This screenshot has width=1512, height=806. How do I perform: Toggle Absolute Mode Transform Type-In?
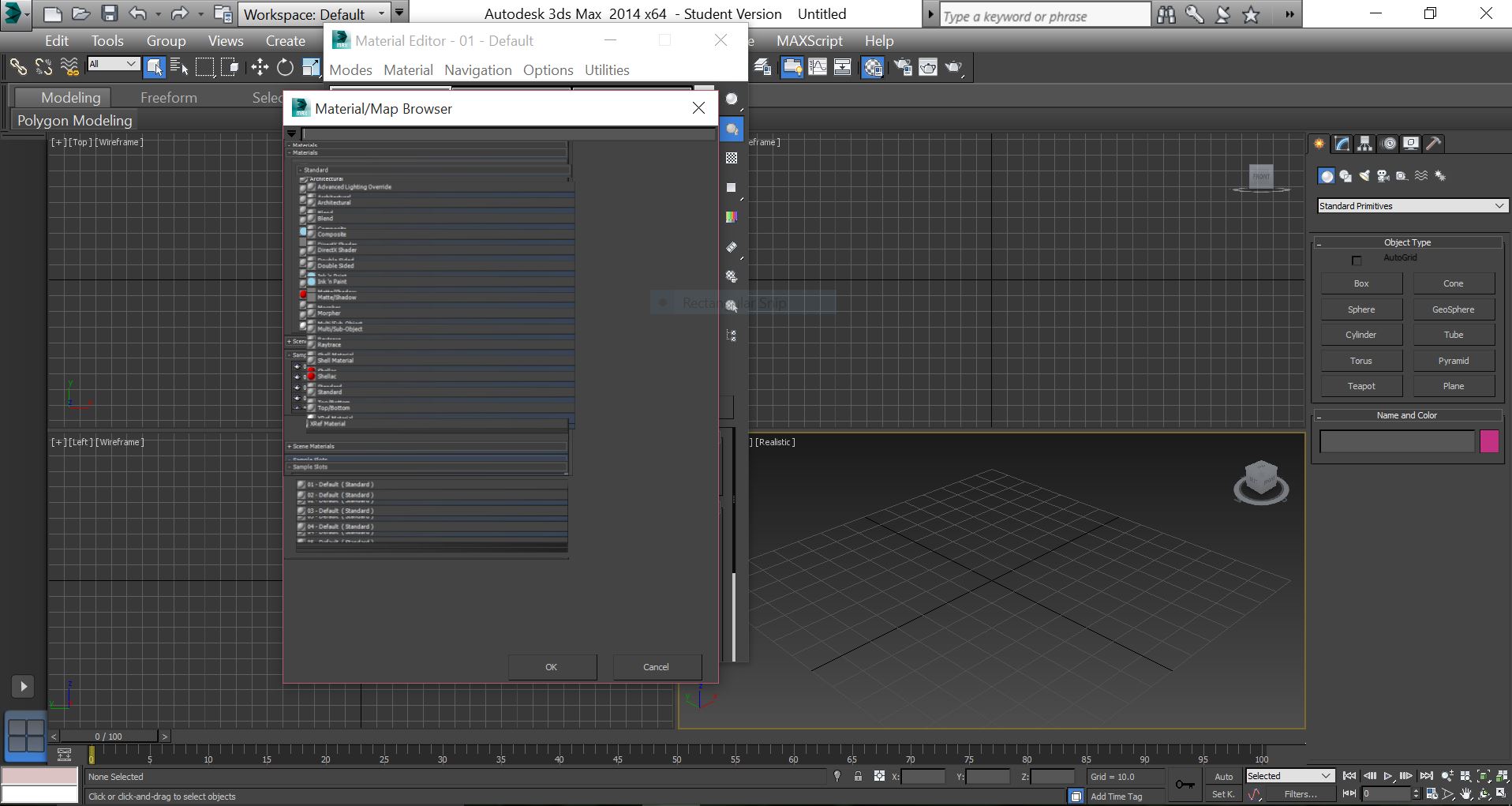tap(879, 777)
